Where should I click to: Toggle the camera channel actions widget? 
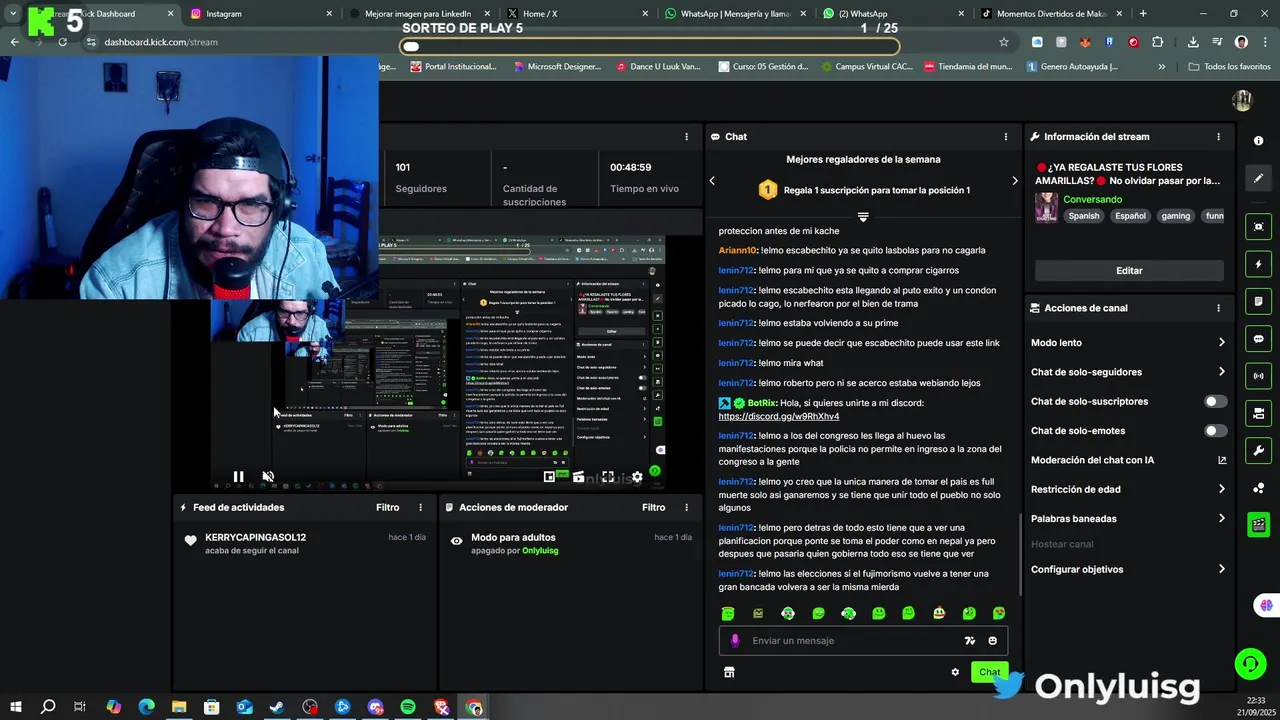[x=1258, y=413]
